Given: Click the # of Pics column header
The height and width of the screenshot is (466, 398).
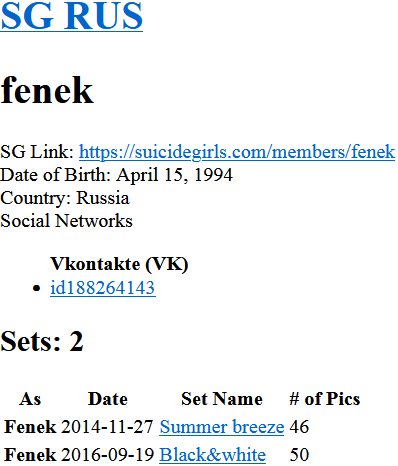Looking at the screenshot, I should 325,399.
